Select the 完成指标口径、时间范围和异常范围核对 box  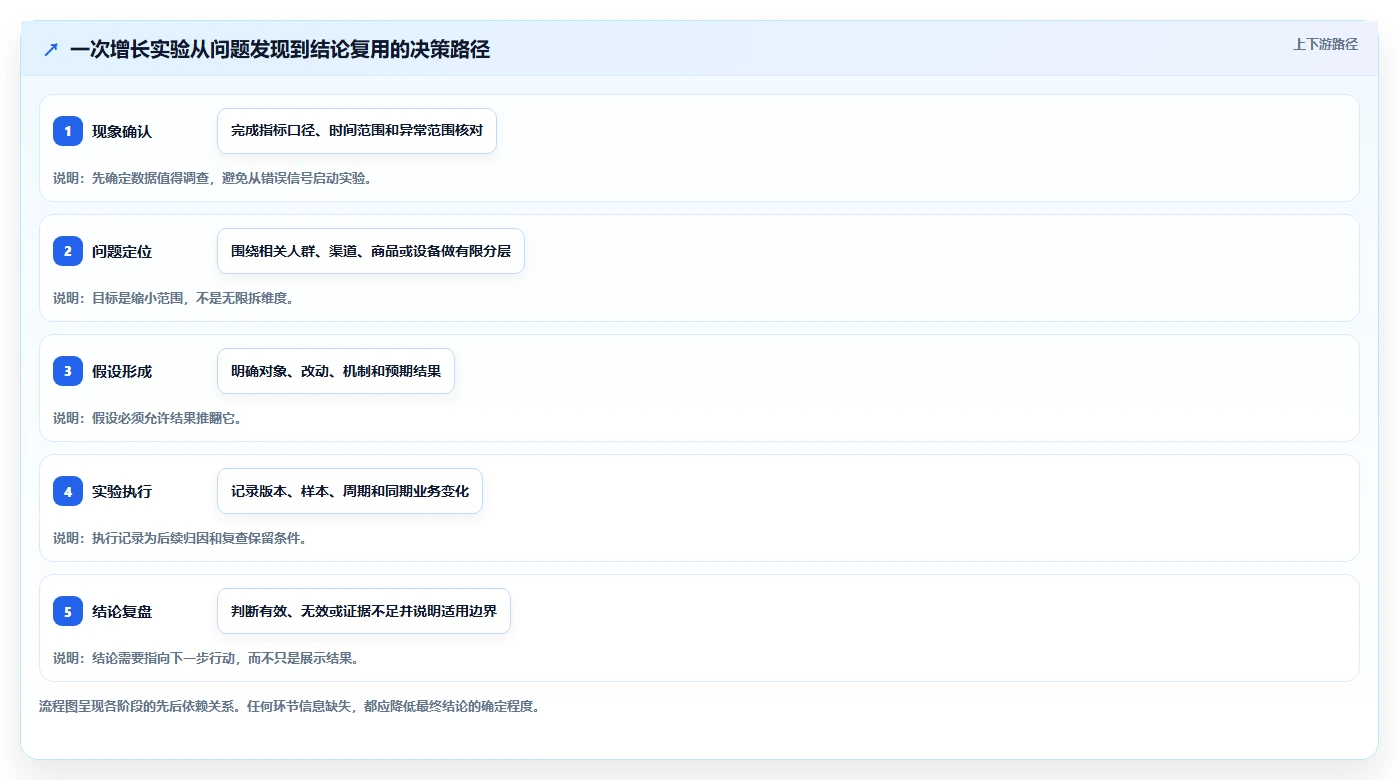pyautogui.click(x=357, y=131)
